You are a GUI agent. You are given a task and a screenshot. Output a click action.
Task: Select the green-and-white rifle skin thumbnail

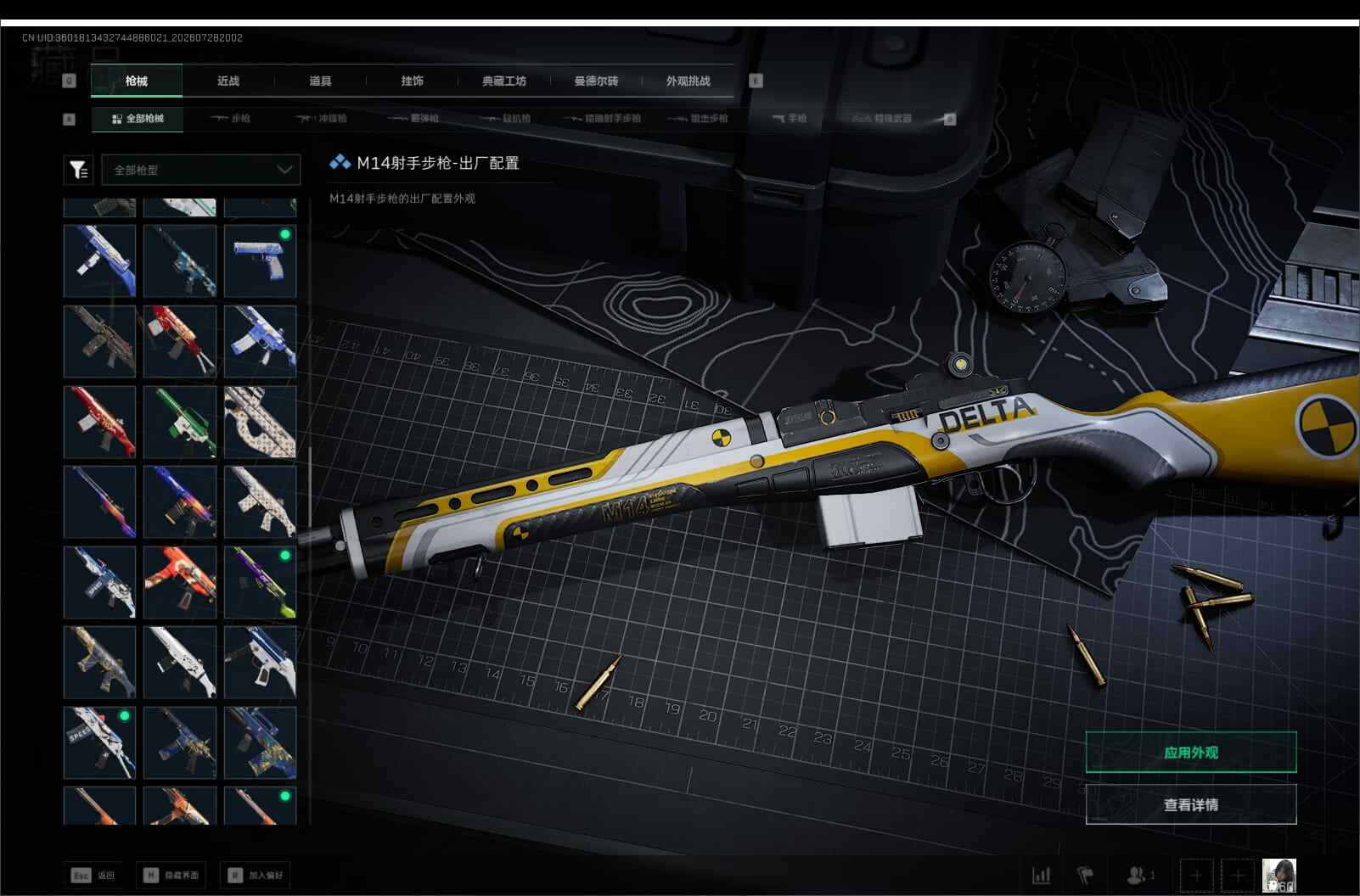click(180, 422)
